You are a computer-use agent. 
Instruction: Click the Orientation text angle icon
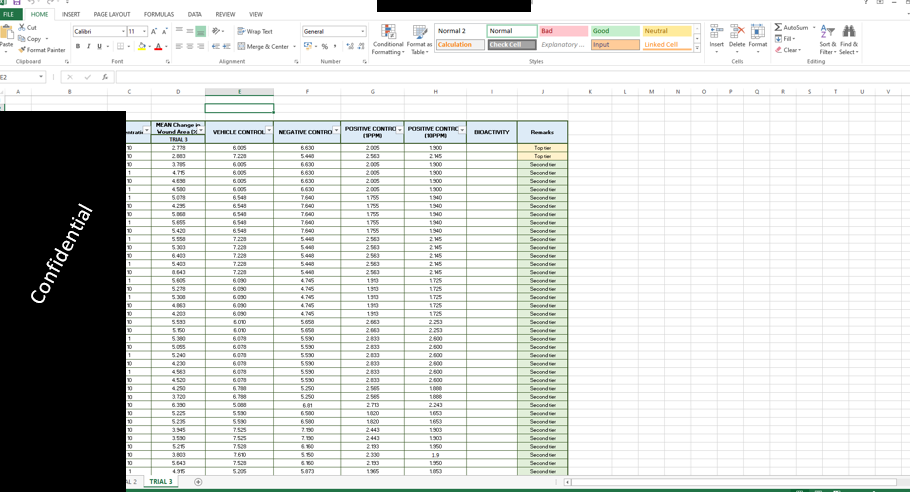coord(216,31)
